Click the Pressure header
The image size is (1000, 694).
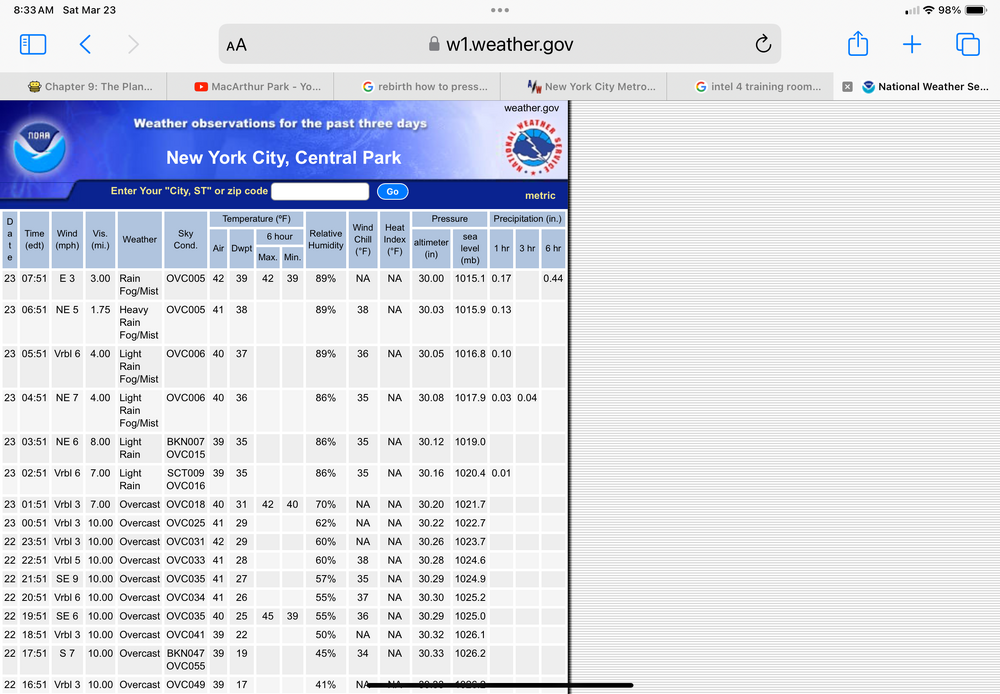click(450, 219)
